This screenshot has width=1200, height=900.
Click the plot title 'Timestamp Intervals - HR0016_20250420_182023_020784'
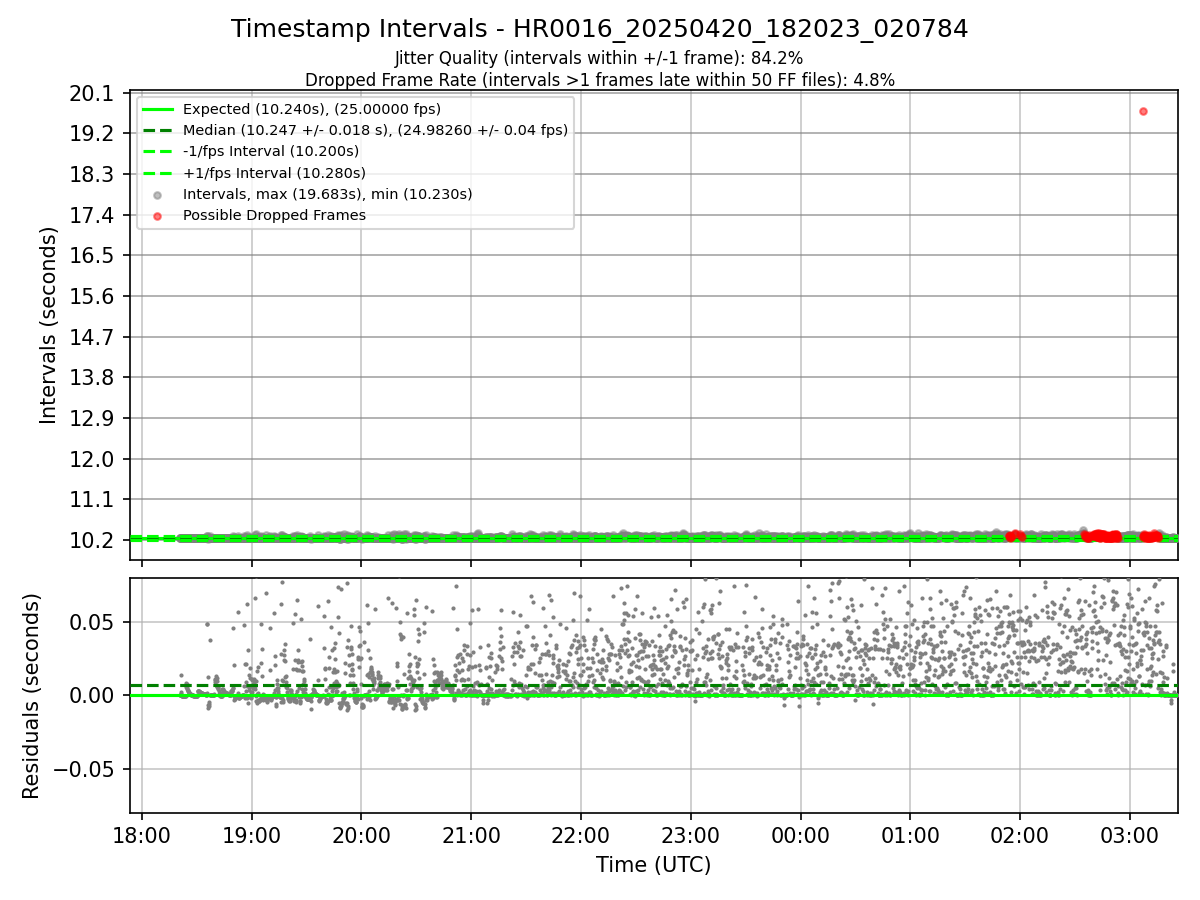click(599, 29)
